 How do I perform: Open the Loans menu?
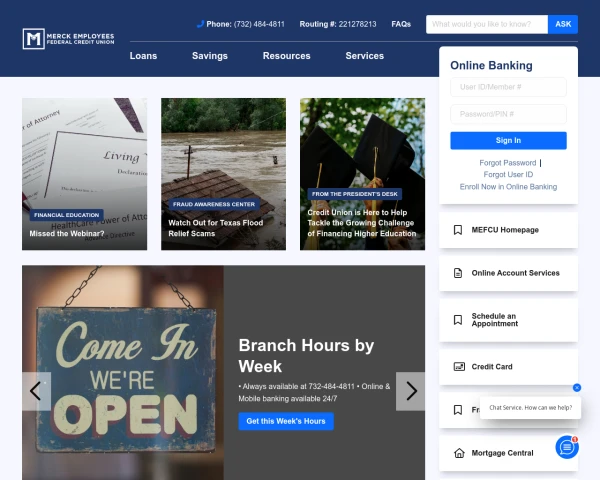(x=143, y=56)
